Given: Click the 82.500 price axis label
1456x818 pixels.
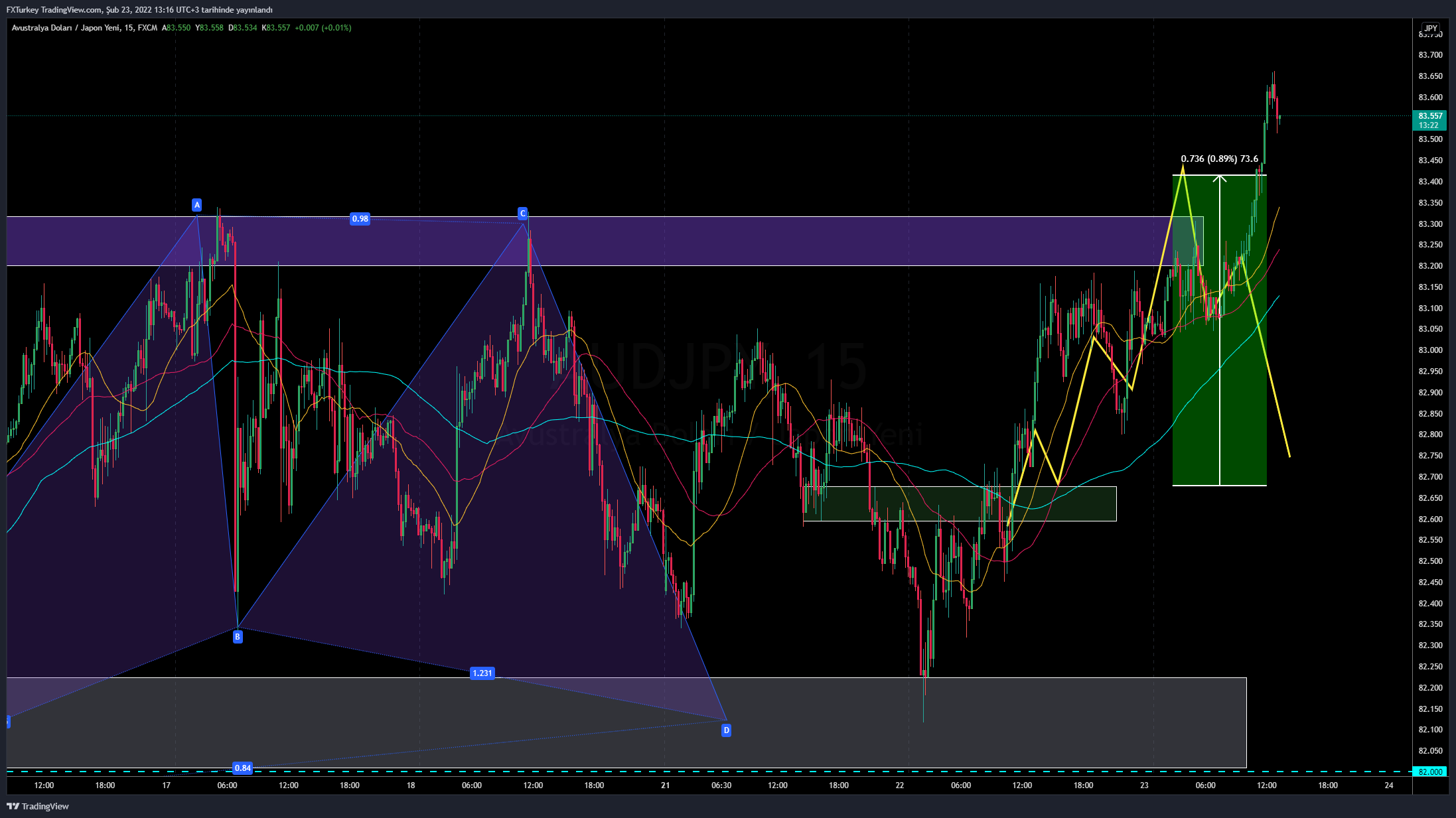Looking at the screenshot, I should point(1430,561).
